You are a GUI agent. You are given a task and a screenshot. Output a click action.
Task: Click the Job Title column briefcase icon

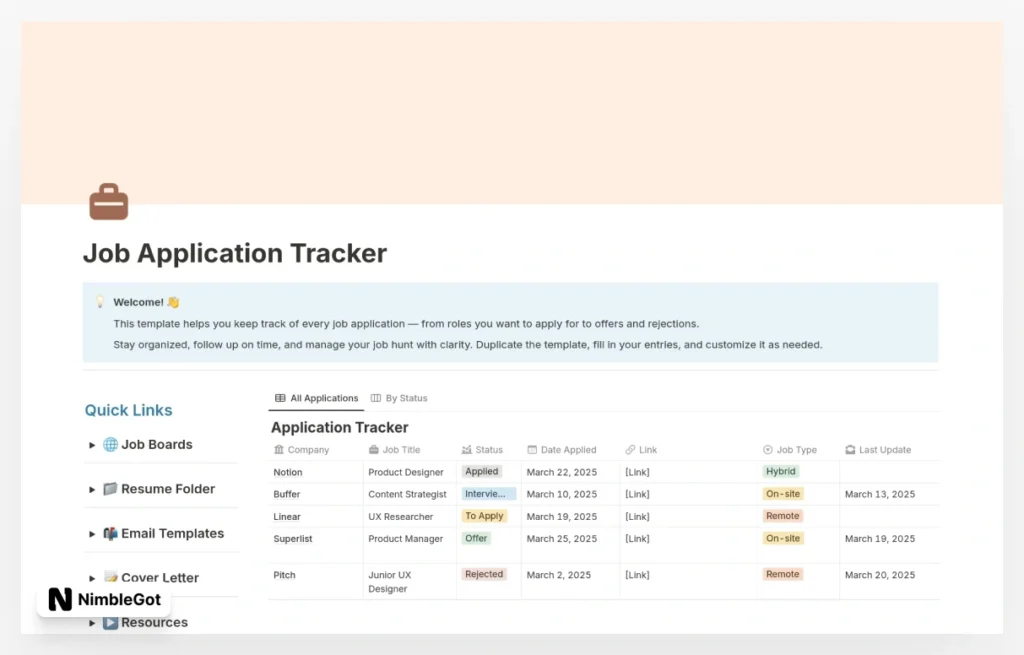pyautogui.click(x=374, y=449)
